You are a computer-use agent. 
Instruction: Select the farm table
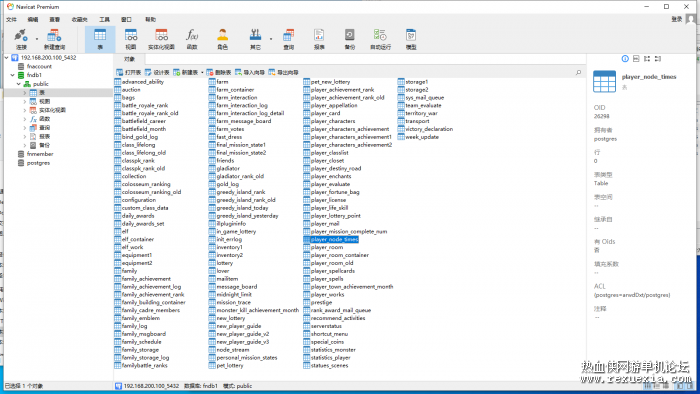[222, 82]
